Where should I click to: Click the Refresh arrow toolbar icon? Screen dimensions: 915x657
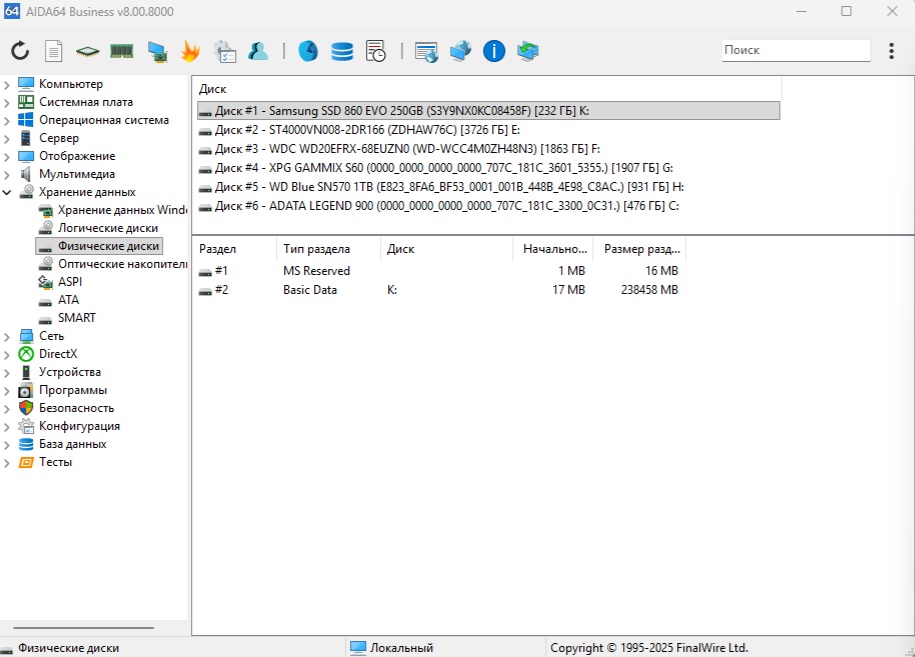pyautogui.click(x=20, y=51)
